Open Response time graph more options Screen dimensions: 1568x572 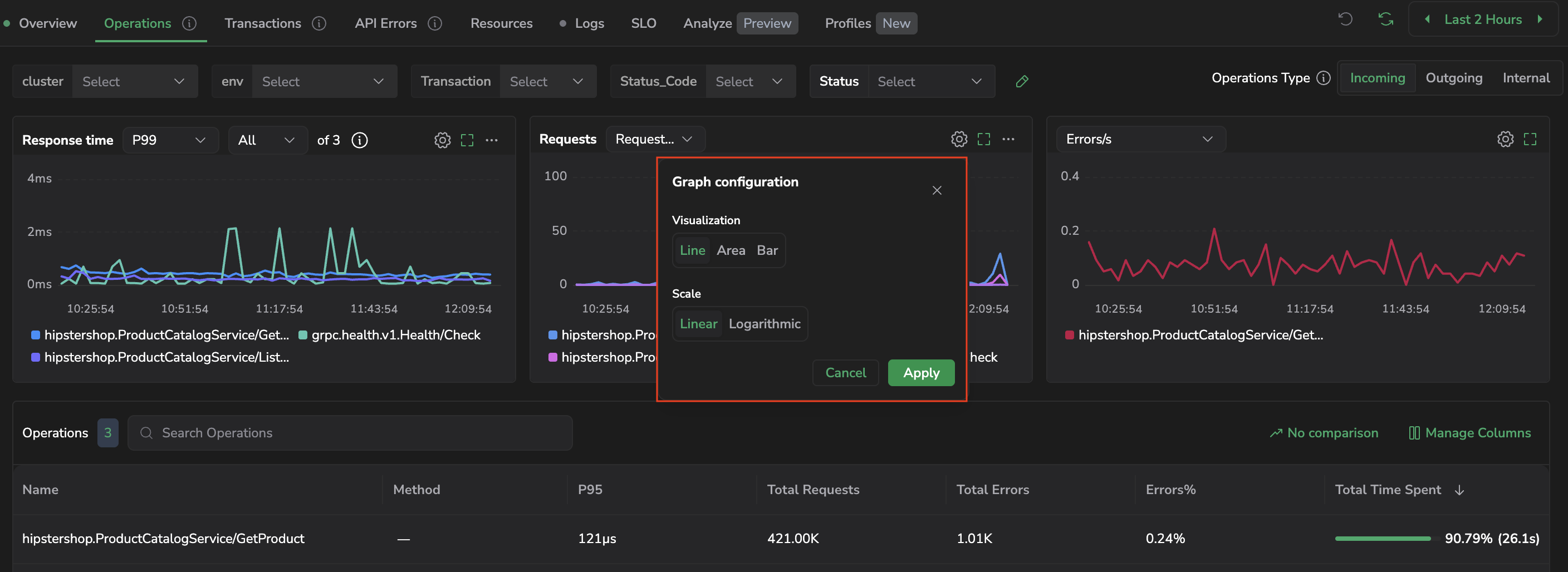coord(492,140)
